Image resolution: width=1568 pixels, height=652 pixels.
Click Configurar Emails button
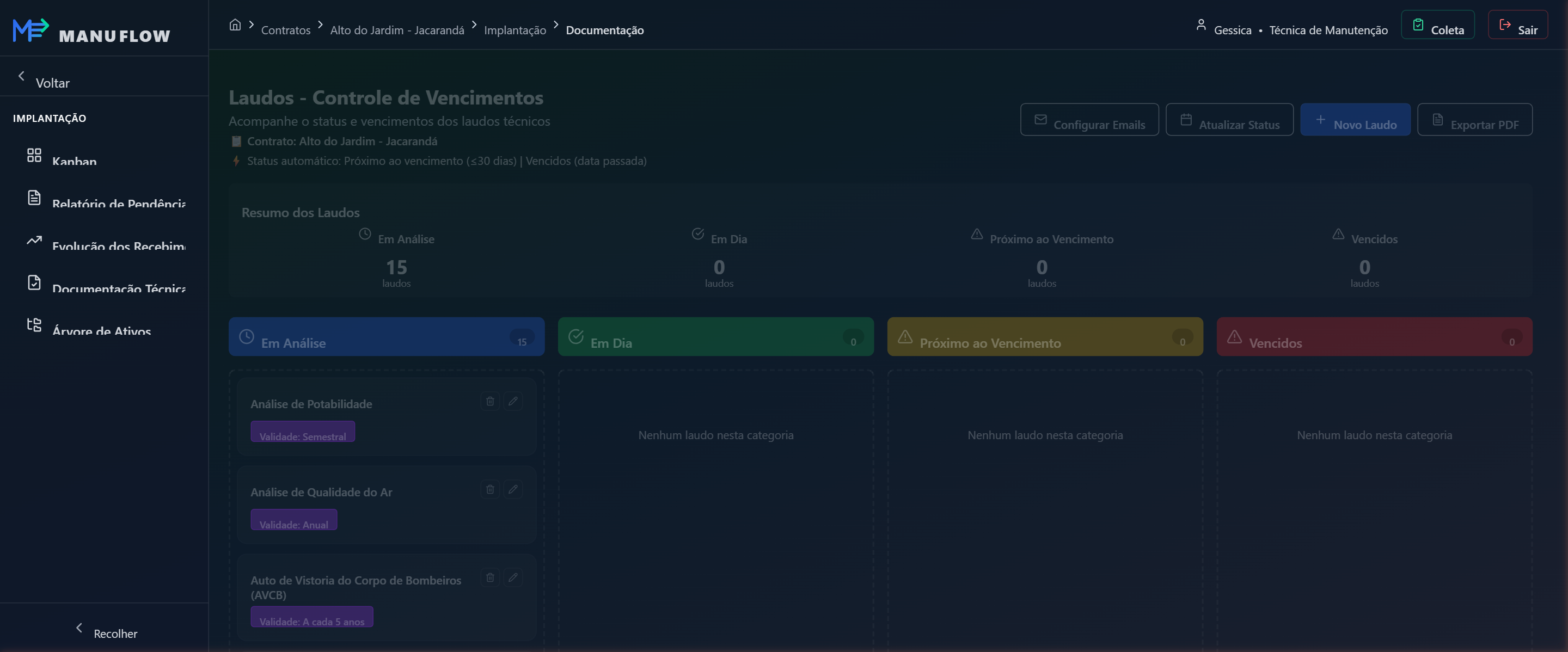(x=1089, y=120)
